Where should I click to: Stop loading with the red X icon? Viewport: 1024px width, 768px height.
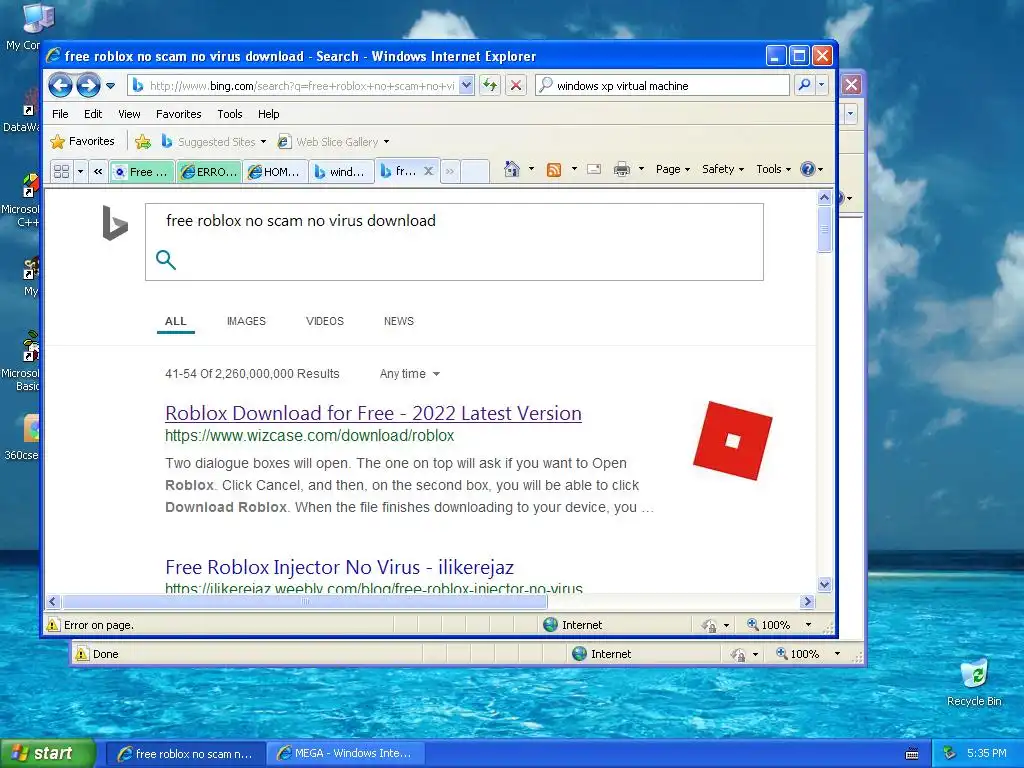click(x=516, y=85)
